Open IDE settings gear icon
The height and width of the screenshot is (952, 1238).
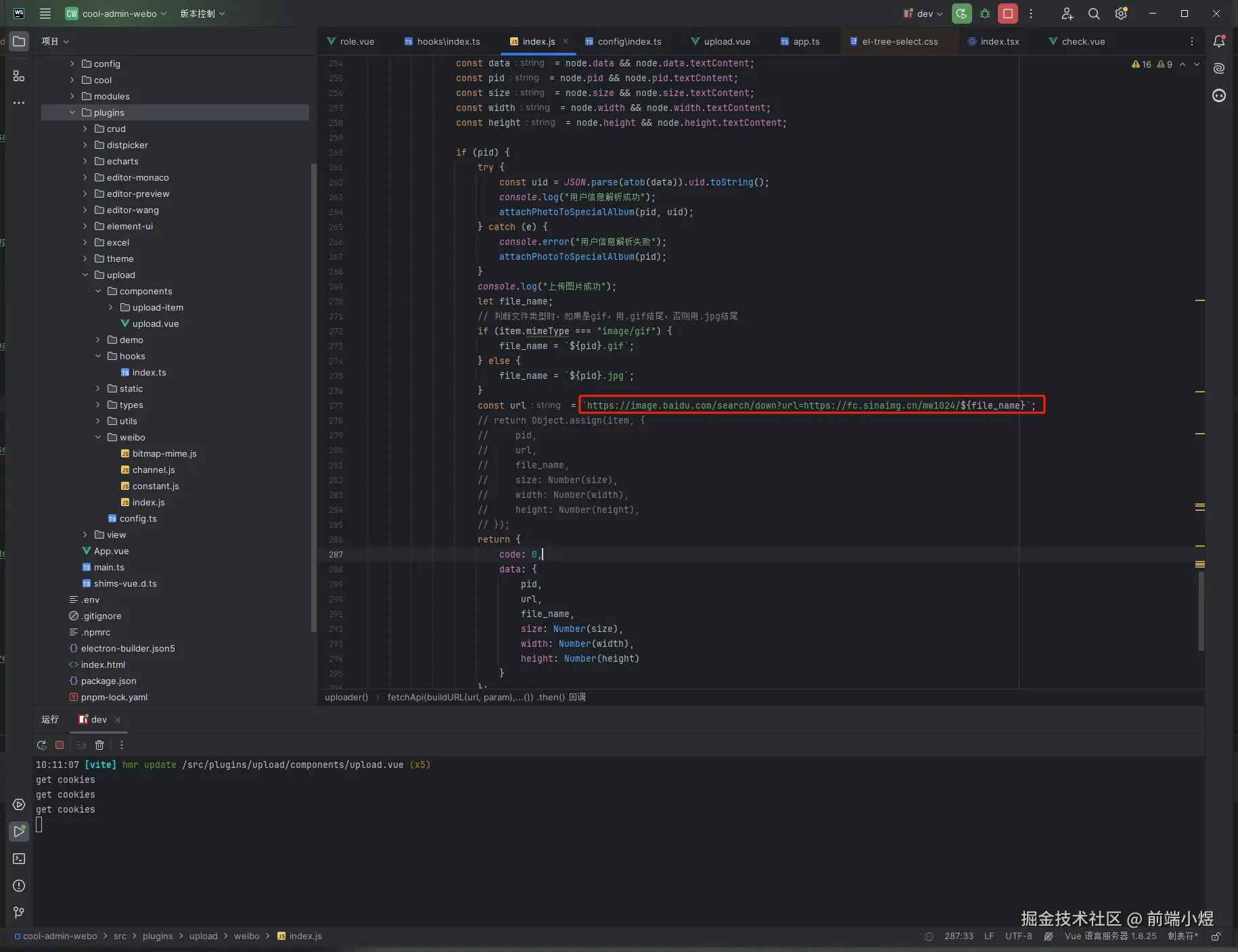tap(1121, 14)
